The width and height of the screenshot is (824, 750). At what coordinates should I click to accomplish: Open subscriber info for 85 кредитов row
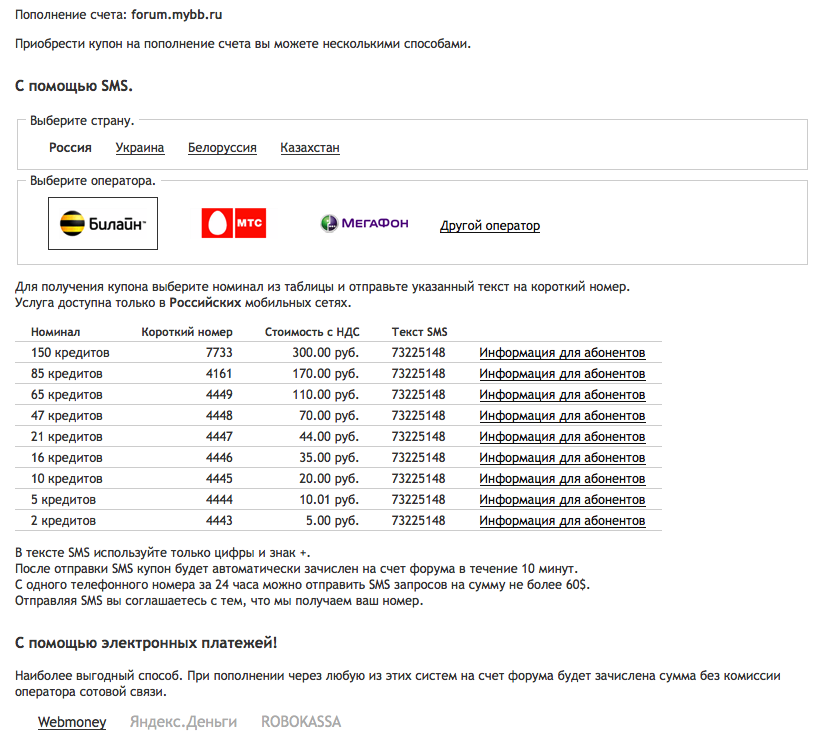[x=562, y=374]
